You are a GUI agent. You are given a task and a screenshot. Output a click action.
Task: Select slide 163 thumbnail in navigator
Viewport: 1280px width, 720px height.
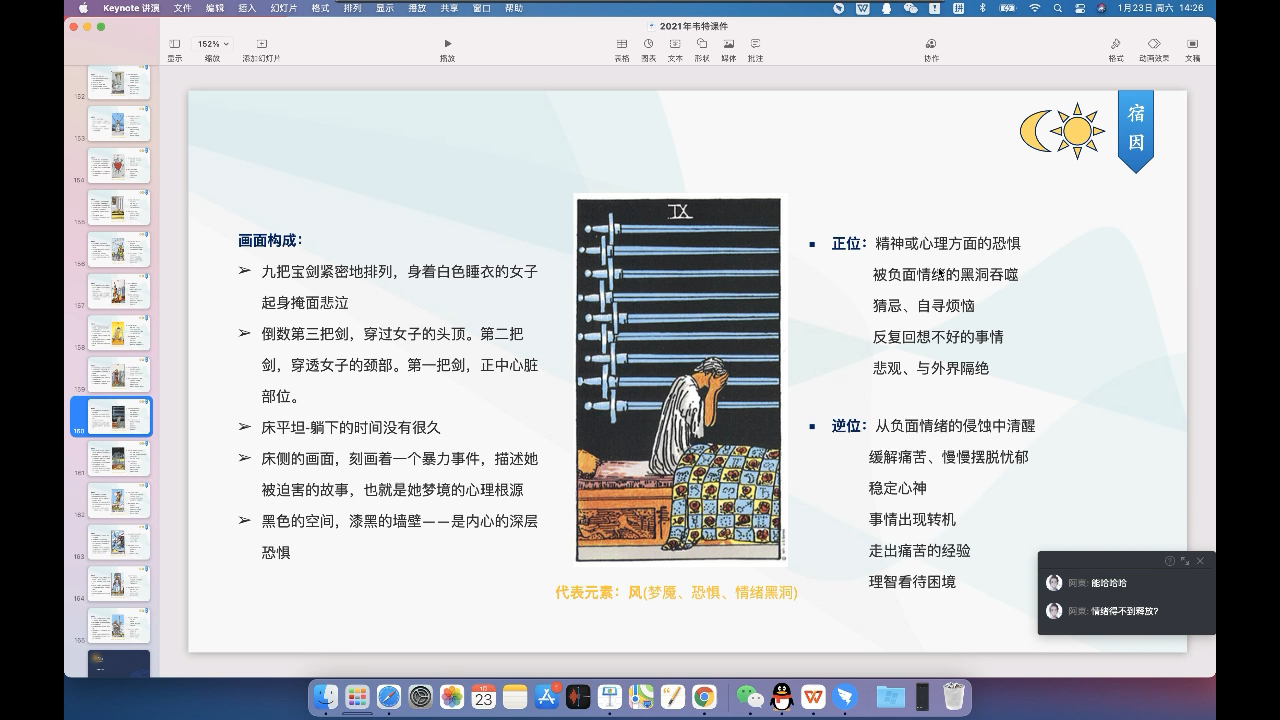click(119, 542)
